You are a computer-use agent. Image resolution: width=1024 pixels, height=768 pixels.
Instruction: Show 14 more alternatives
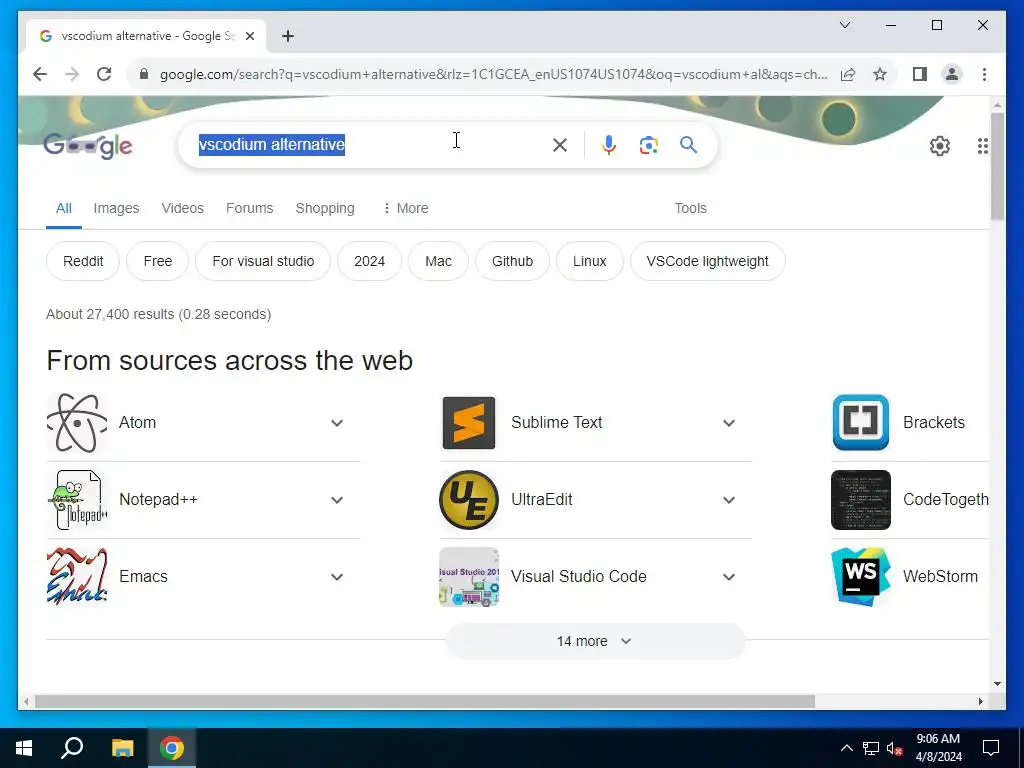click(595, 641)
